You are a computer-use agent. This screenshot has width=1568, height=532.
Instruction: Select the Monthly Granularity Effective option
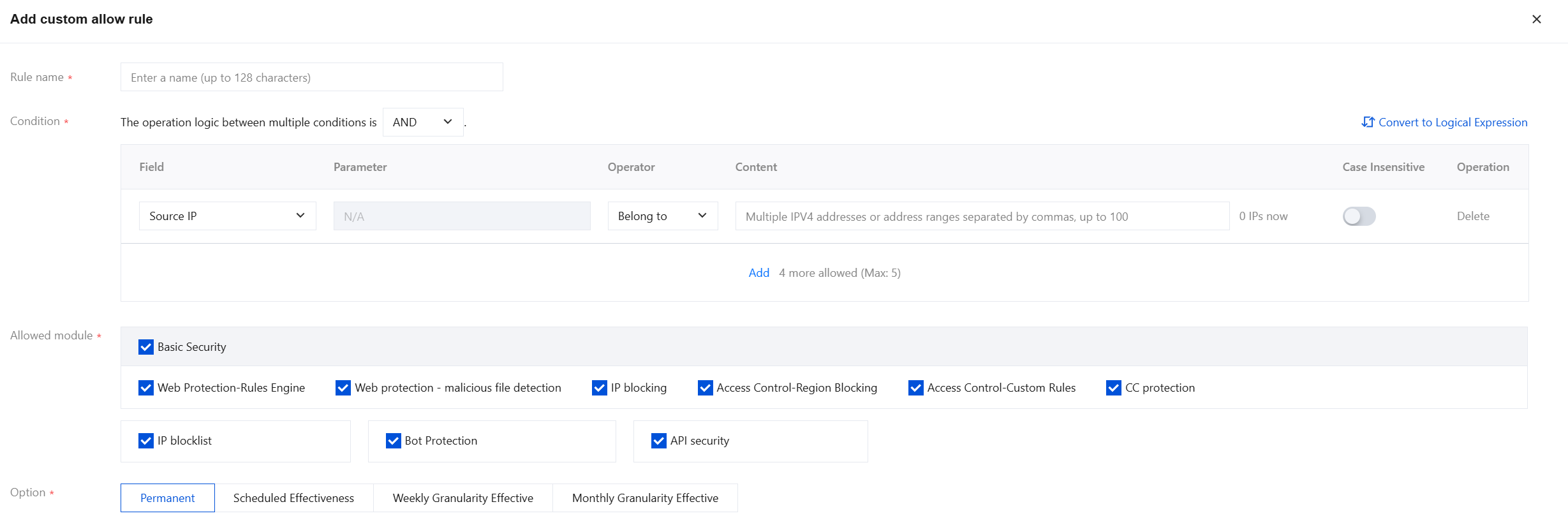645,498
